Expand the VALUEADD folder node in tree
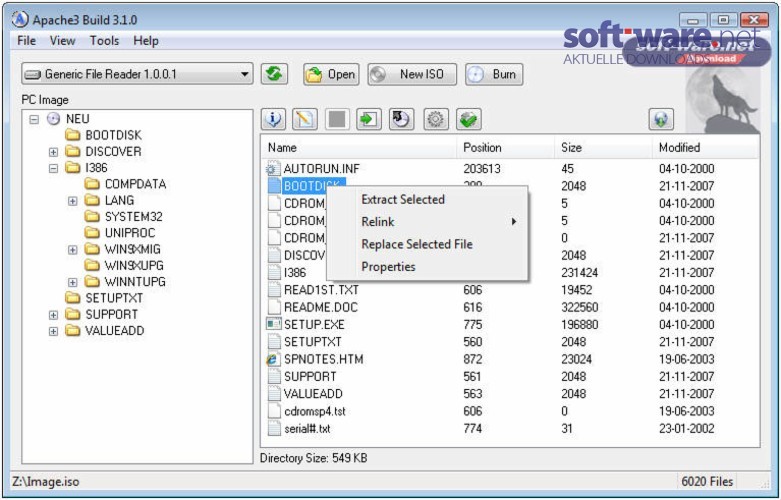This screenshot has width=781, height=500. pos(53,331)
